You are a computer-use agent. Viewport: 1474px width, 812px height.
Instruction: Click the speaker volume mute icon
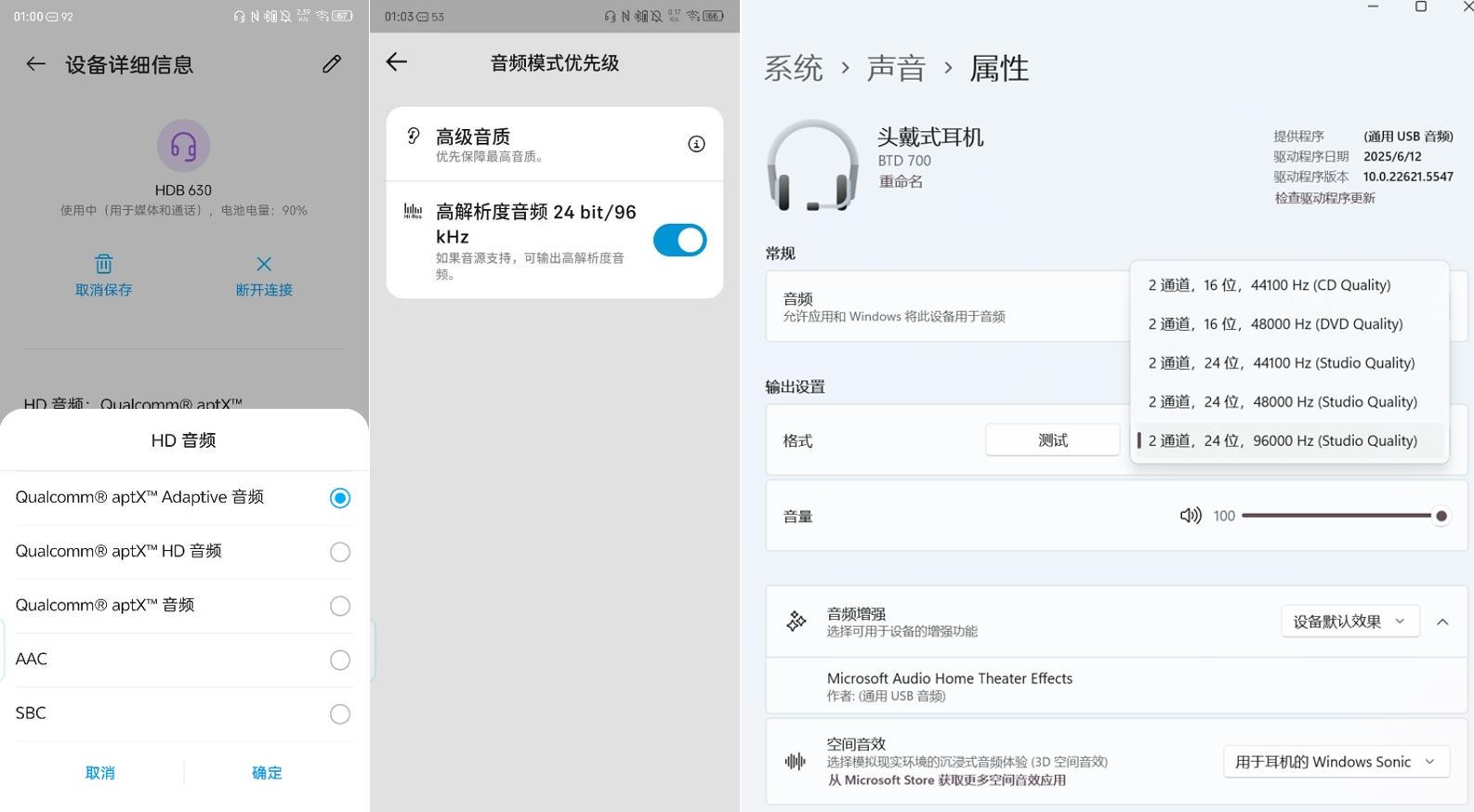[1190, 516]
